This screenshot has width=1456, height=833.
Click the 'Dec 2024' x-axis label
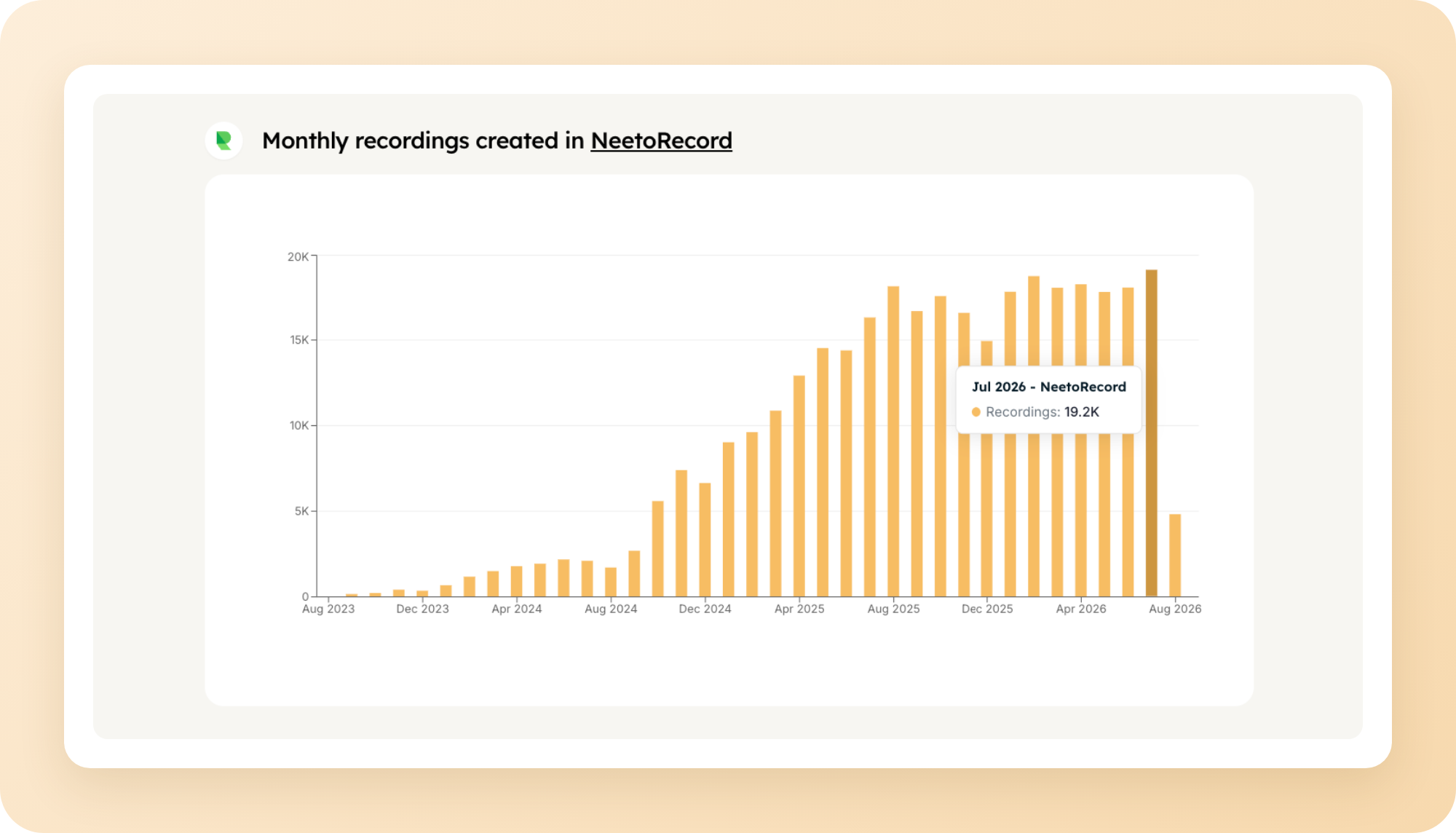(x=705, y=609)
